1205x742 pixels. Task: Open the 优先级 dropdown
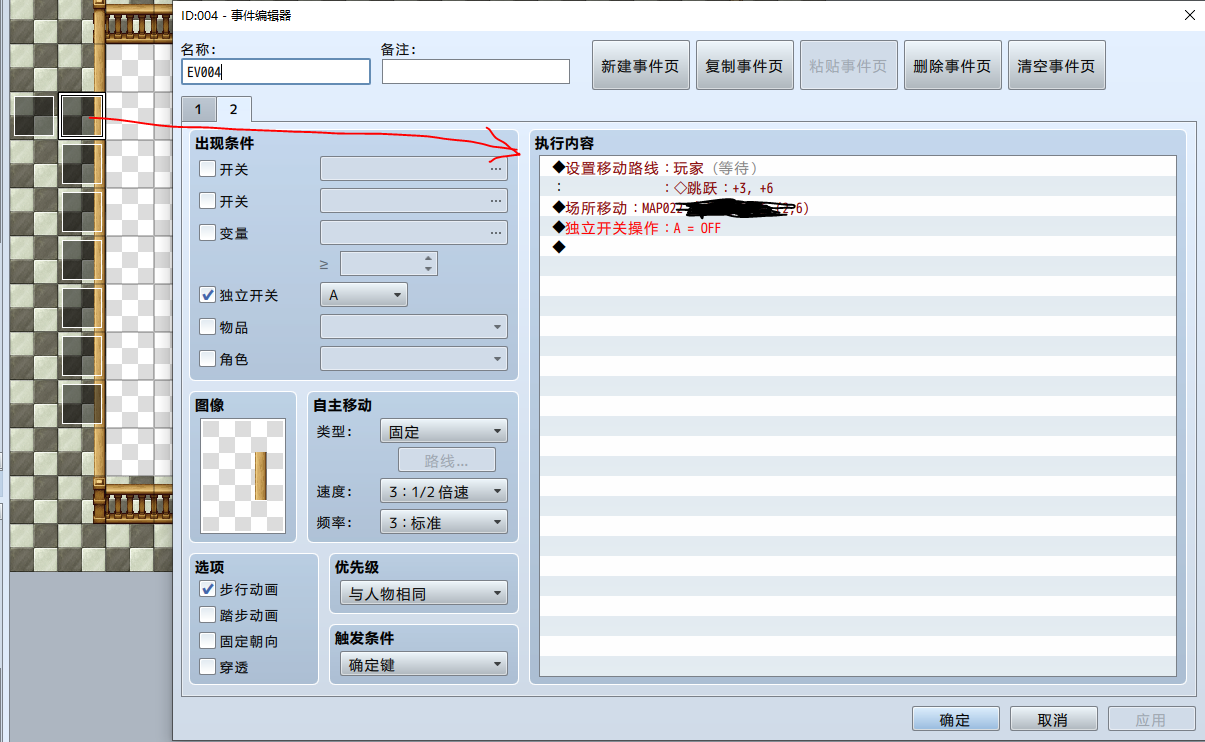(424, 594)
